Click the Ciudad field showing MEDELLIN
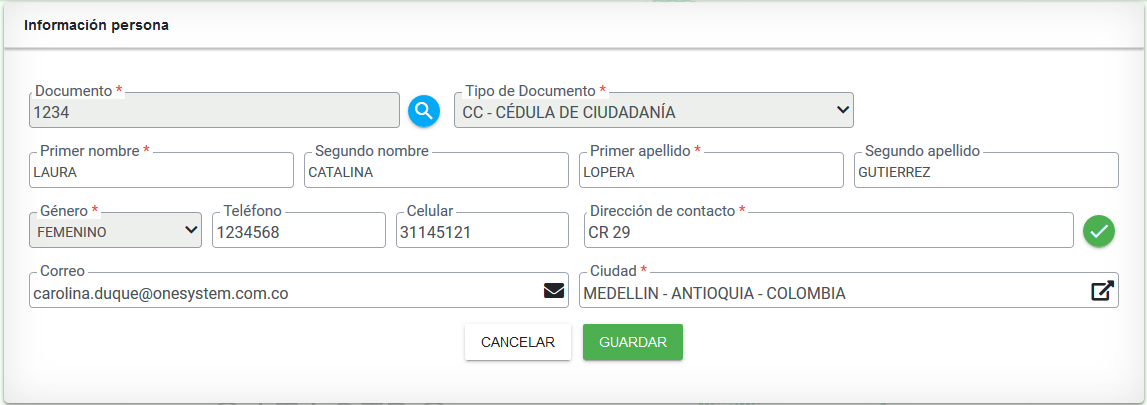This screenshot has height=405, width=1147. (x=849, y=290)
